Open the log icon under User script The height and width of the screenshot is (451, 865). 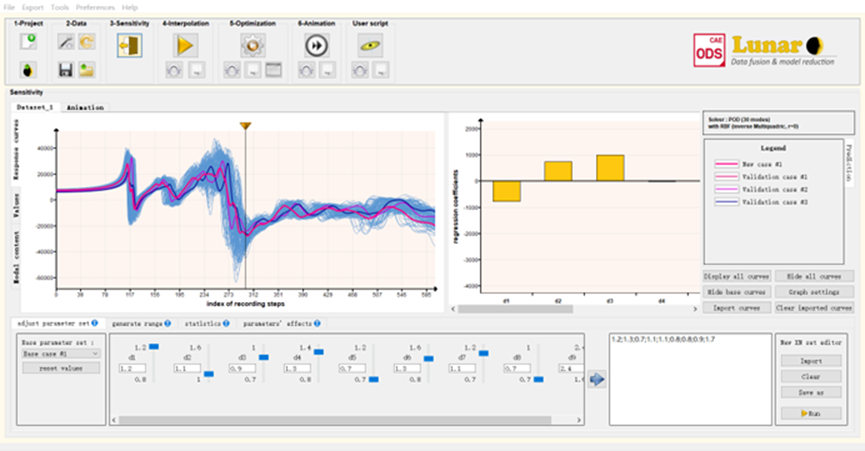pyautogui.click(x=381, y=70)
